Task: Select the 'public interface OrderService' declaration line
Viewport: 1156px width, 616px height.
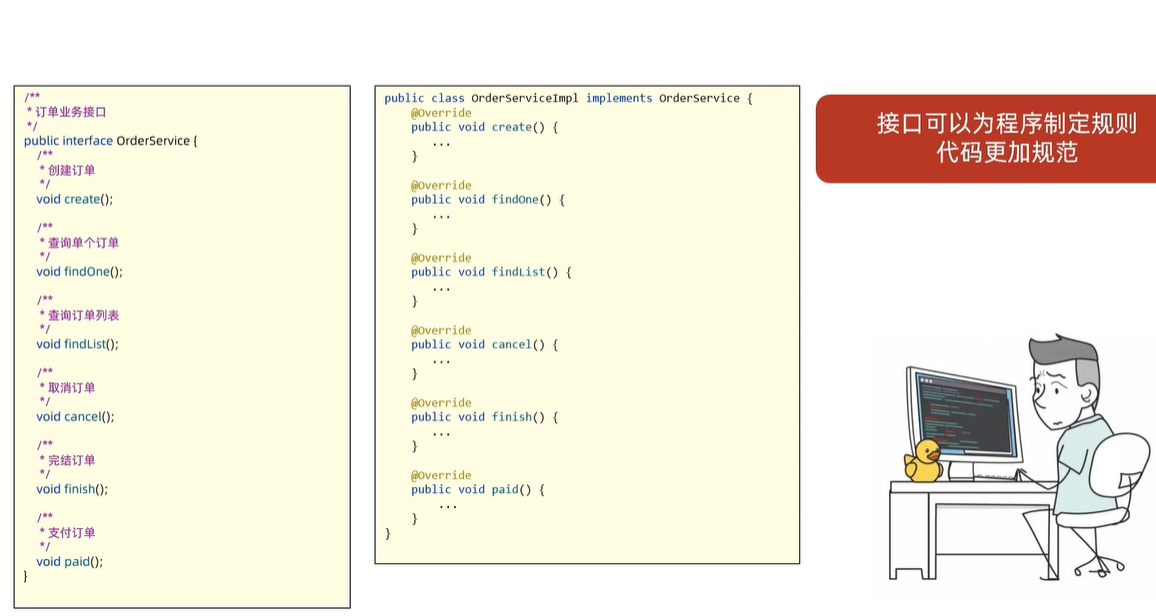Action: (x=110, y=141)
